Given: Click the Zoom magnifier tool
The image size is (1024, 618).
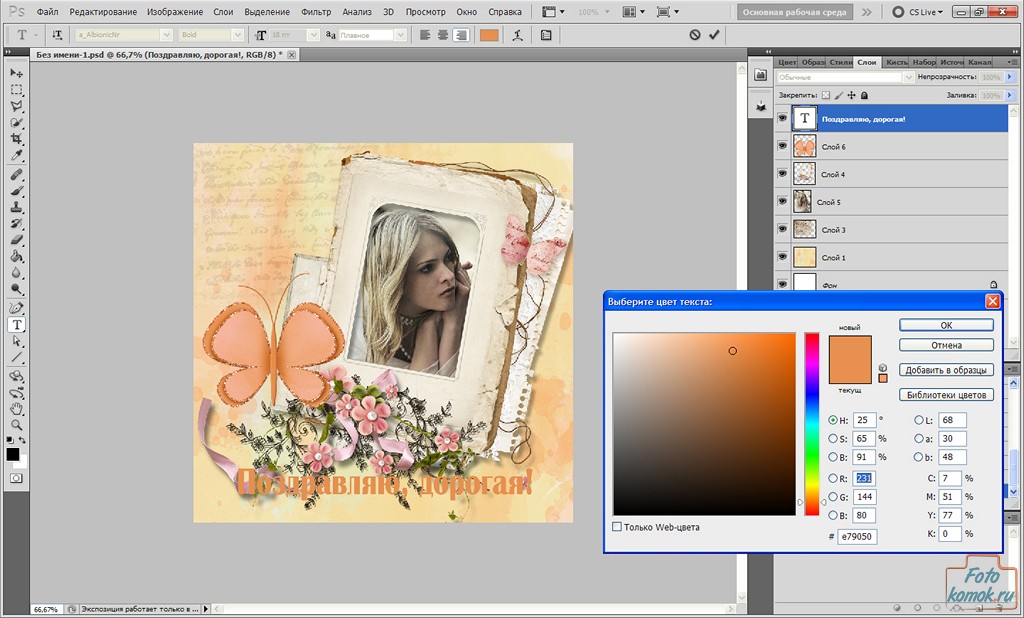Looking at the screenshot, I should tap(17, 425).
